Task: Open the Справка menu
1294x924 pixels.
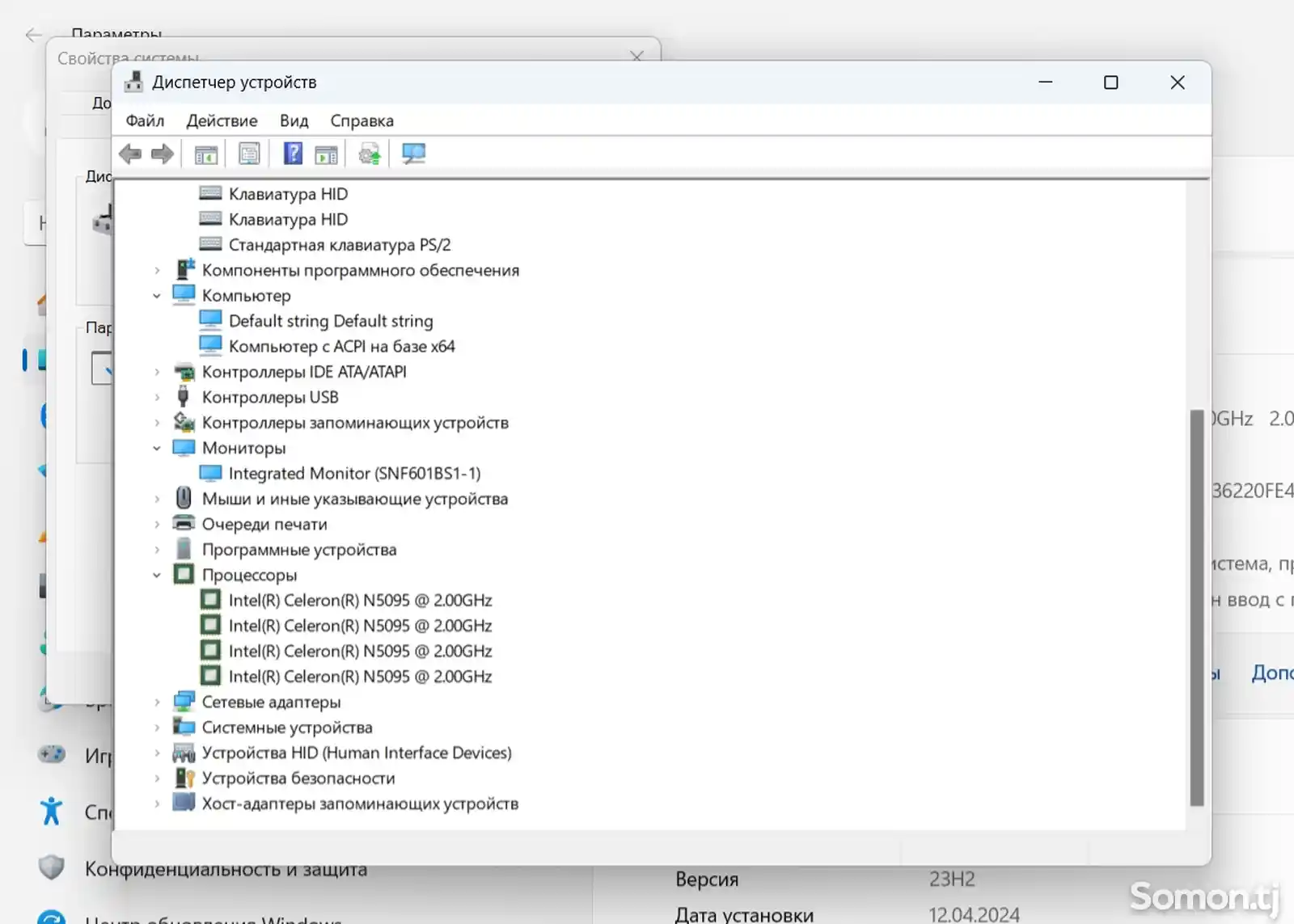Action: click(x=362, y=120)
